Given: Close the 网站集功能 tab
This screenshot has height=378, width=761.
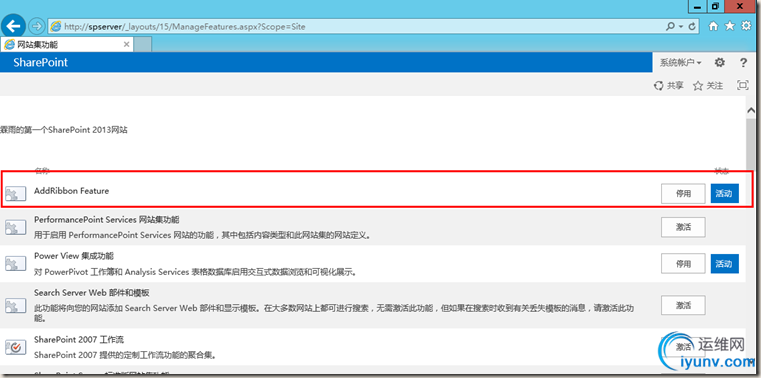Looking at the screenshot, I should [127, 45].
